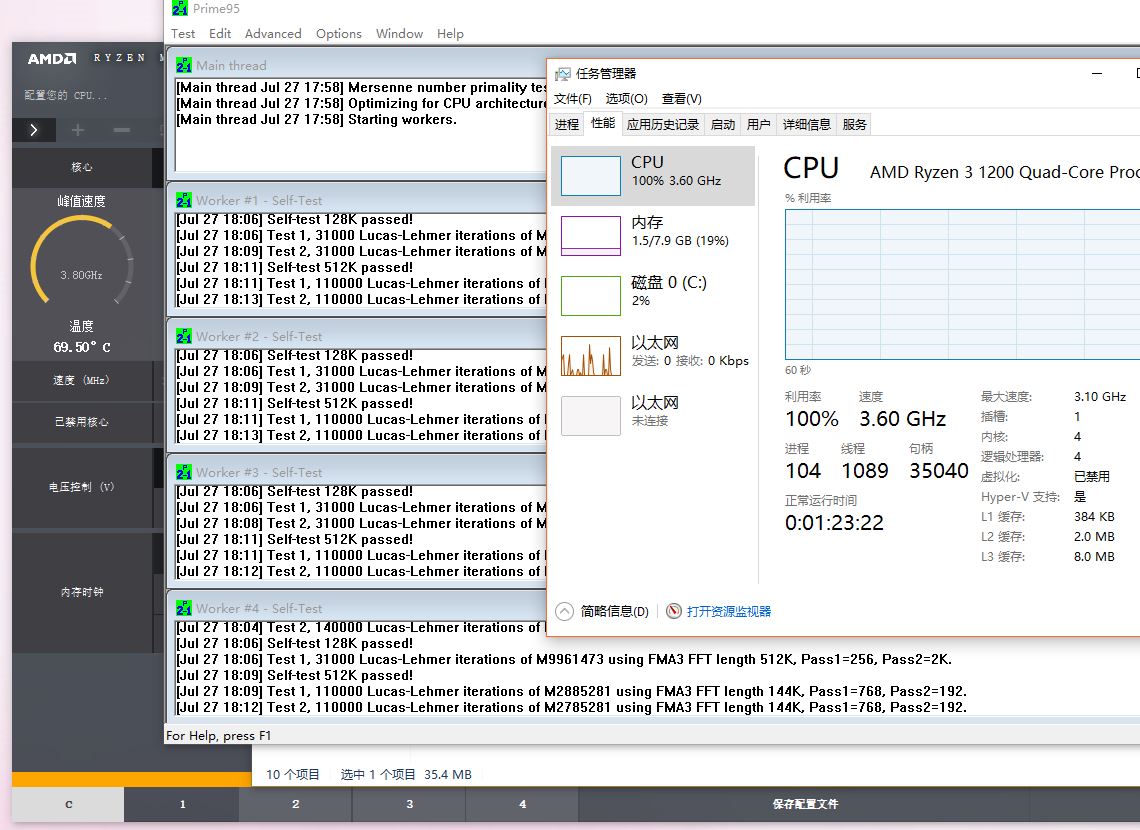Open the Options menu in Prime95

pyautogui.click(x=338, y=33)
